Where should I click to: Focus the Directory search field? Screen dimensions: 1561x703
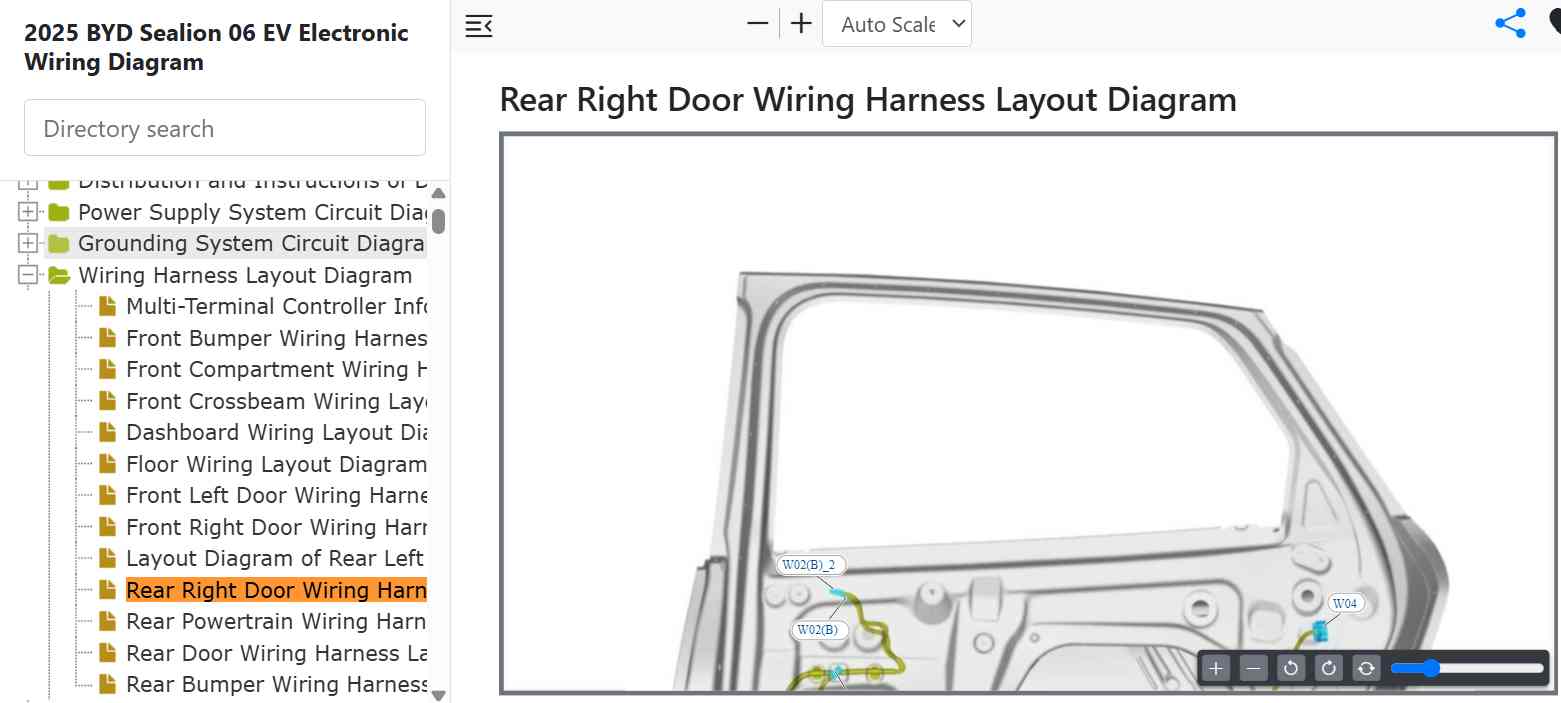(225, 128)
